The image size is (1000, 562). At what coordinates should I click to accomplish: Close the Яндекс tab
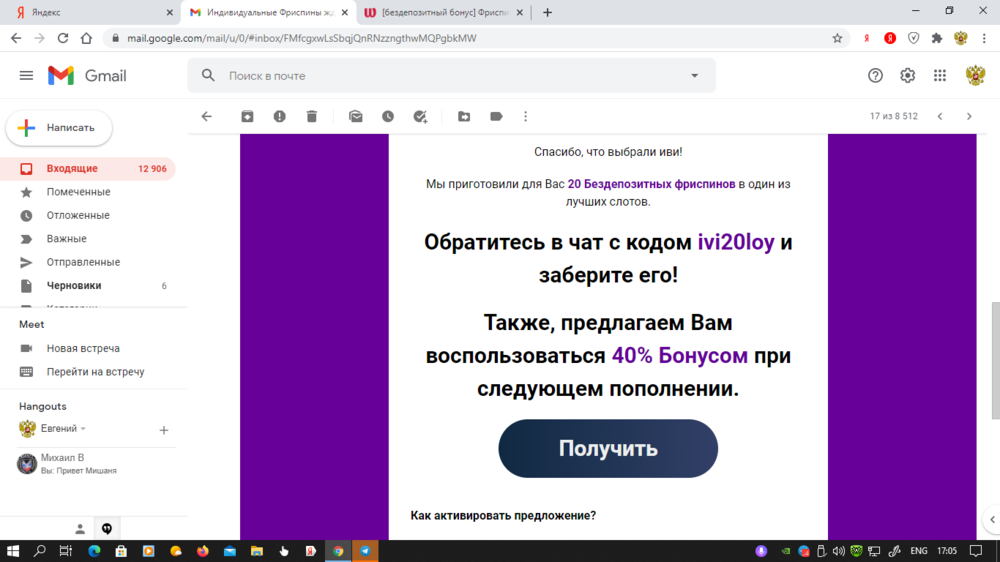coord(169,12)
